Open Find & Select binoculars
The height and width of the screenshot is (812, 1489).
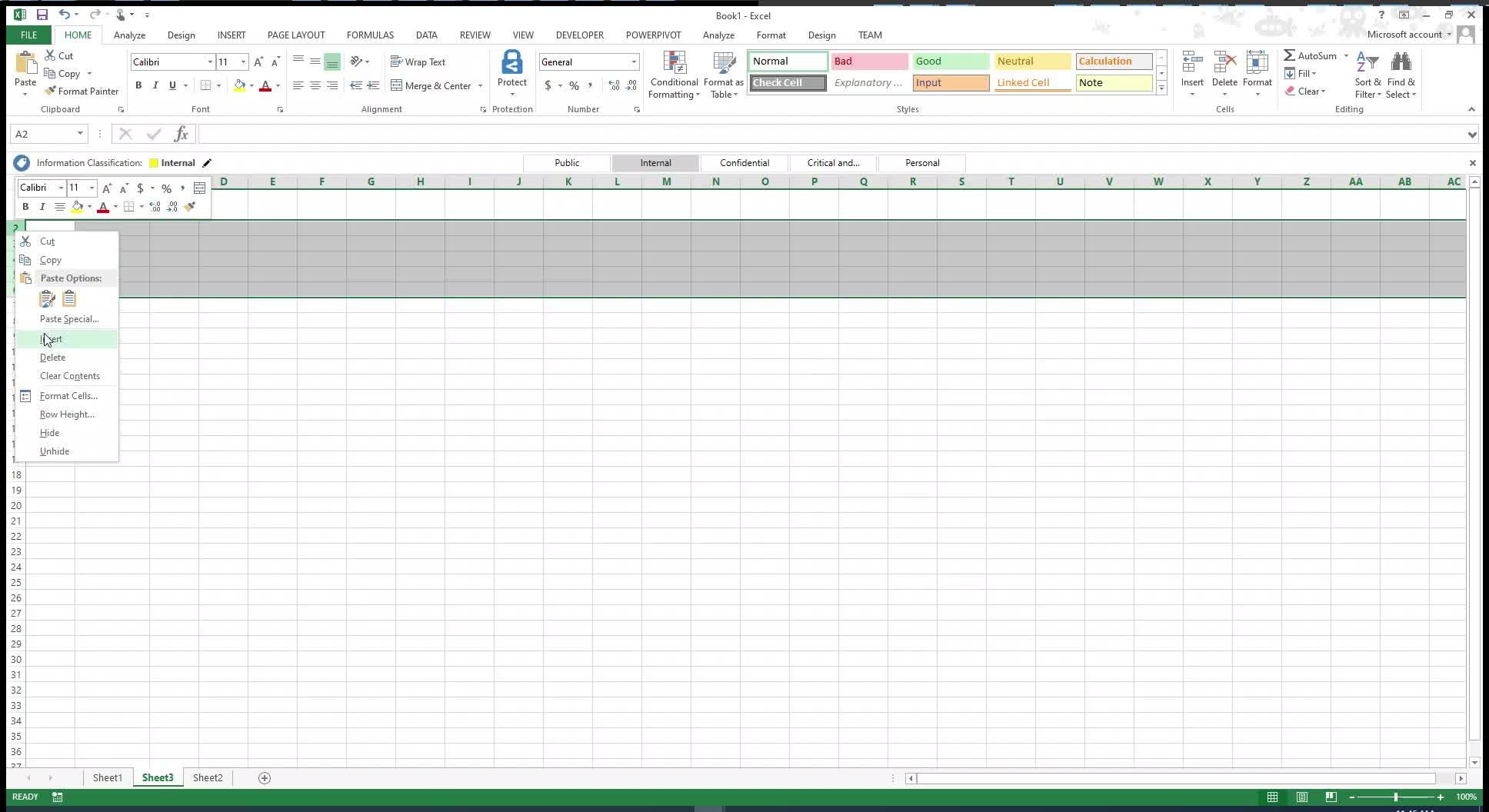[x=1401, y=75]
